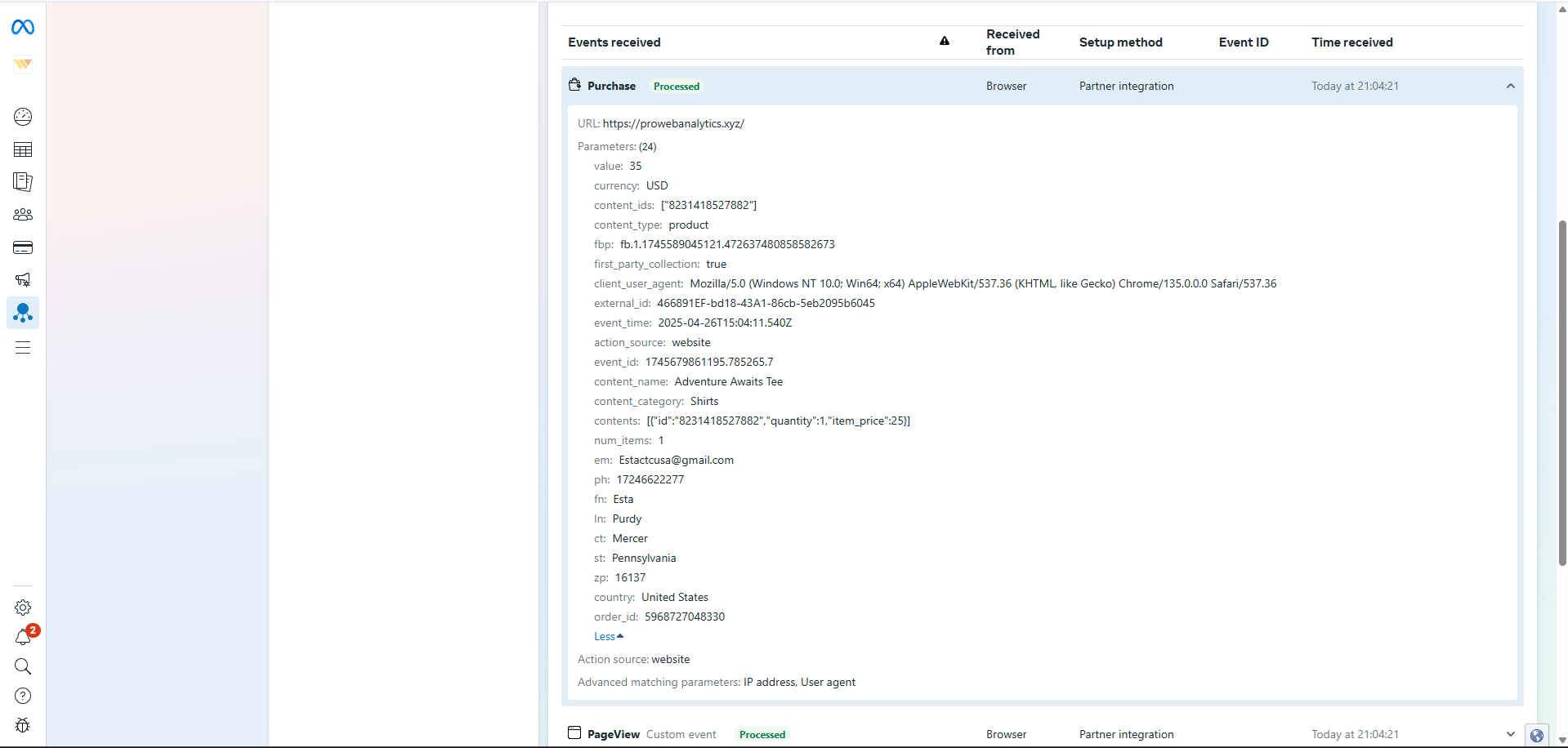Click the warning triangle column header
This screenshot has width=1568, height=748.
tap(945, 42)
